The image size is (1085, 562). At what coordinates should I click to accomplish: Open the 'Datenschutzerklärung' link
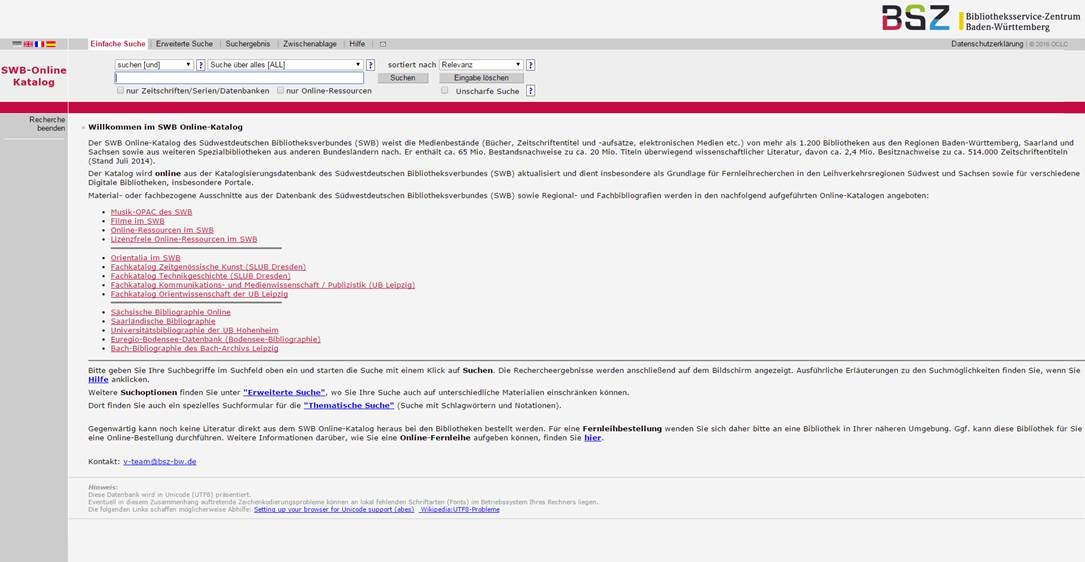(987, 44)
